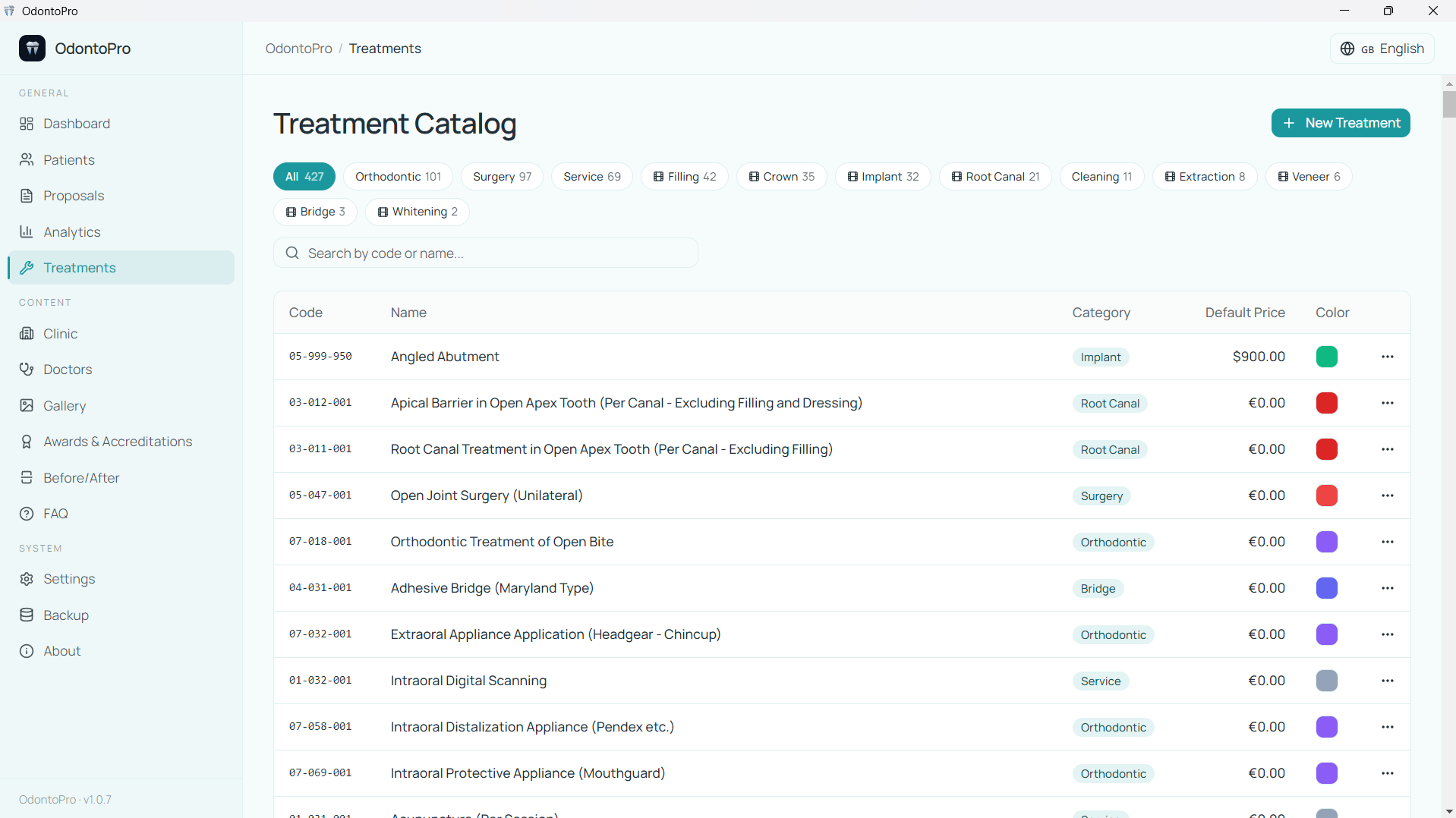The height and width of the screenshot is (818, 1456).
Task: Click red swatch for Apical Barrier row
Action: pos(1327,403)
